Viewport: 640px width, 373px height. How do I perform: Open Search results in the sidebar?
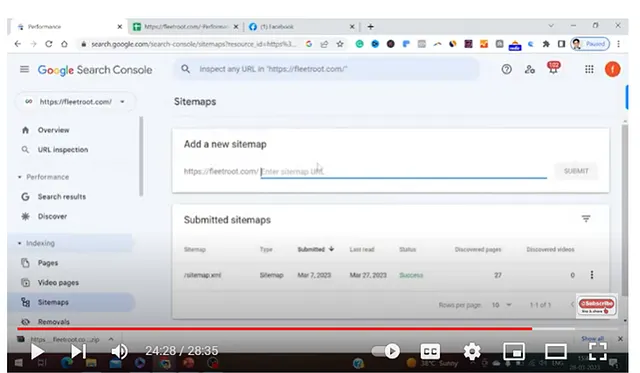click(62, 197)
